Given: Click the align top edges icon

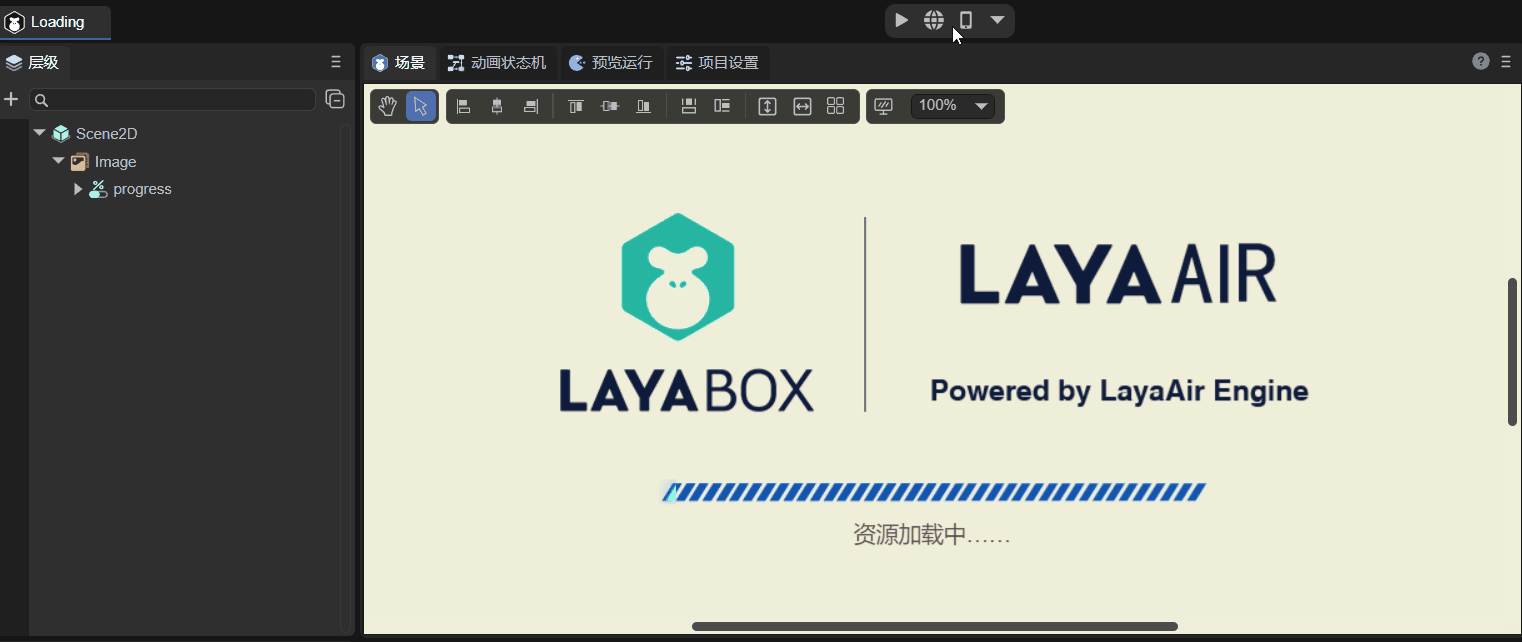Looking at the screenshot, I should pos(576,106).
